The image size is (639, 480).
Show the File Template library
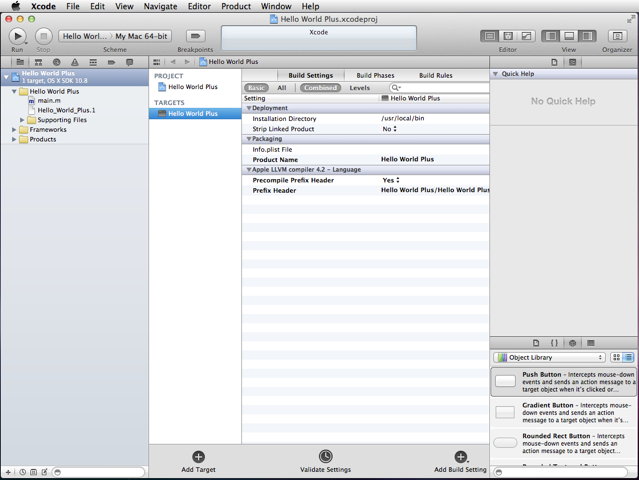click(x=536, y=343)
